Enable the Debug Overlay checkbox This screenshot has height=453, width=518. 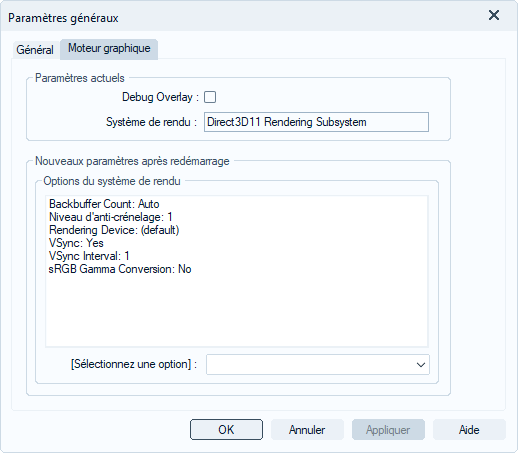(210, 97)
